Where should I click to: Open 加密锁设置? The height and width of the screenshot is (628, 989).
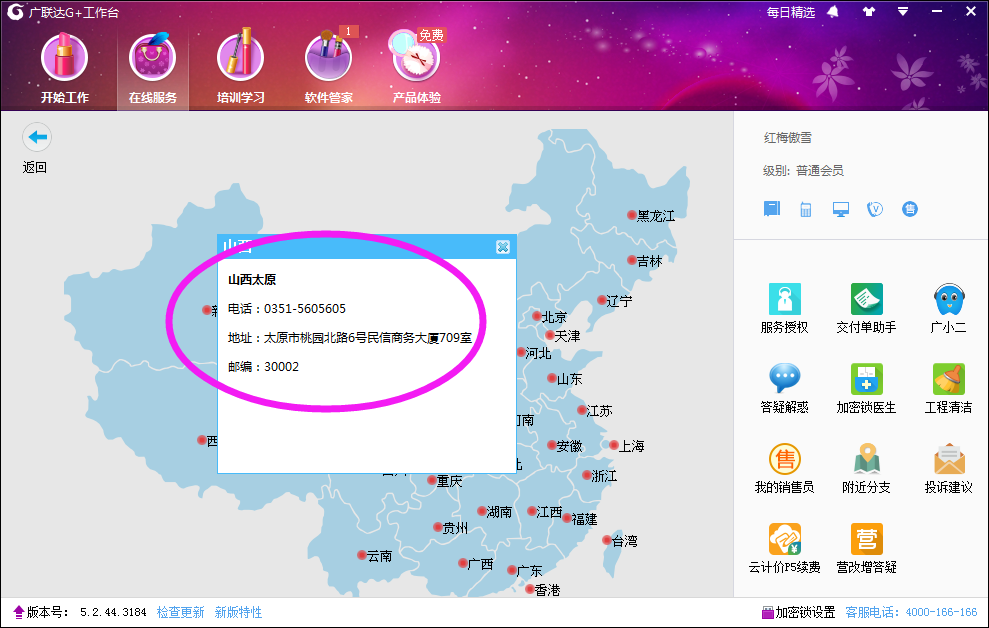coord(799,612)
